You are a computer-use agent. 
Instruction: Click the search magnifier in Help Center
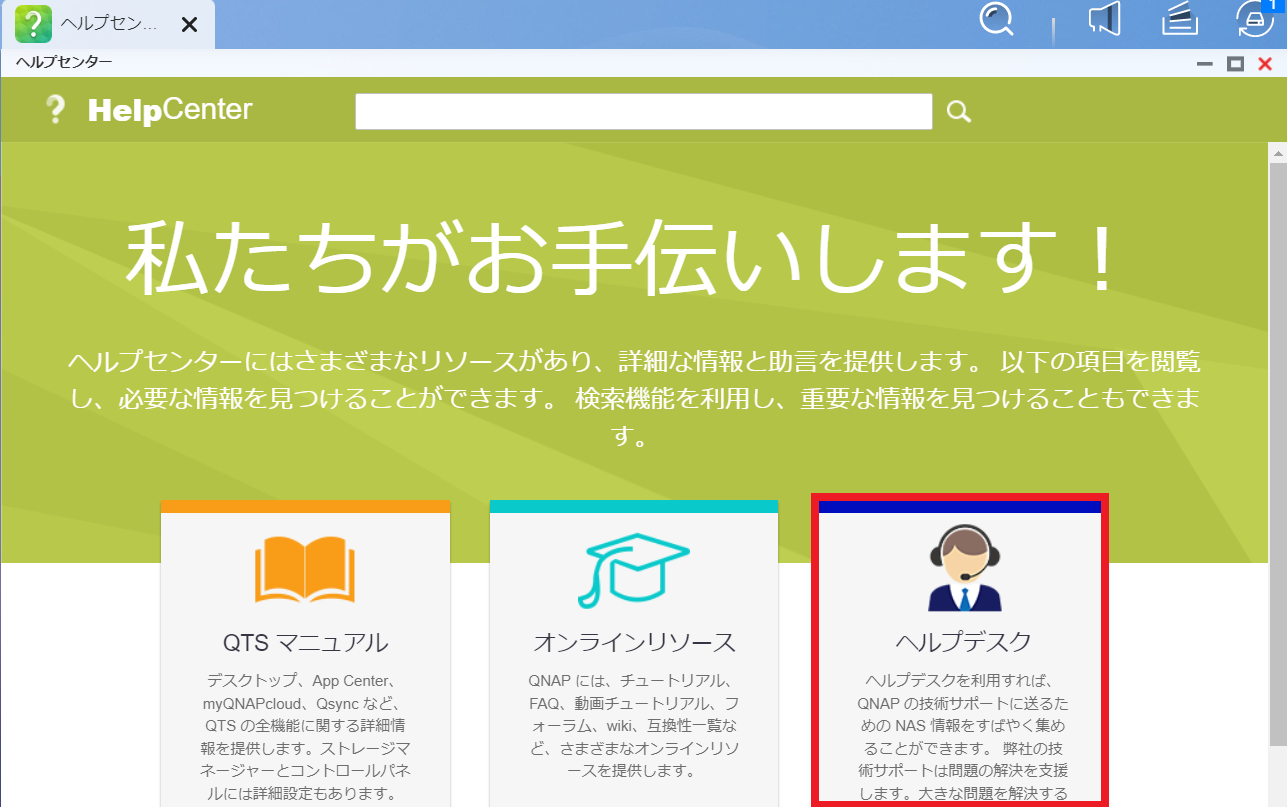[959, 112]
